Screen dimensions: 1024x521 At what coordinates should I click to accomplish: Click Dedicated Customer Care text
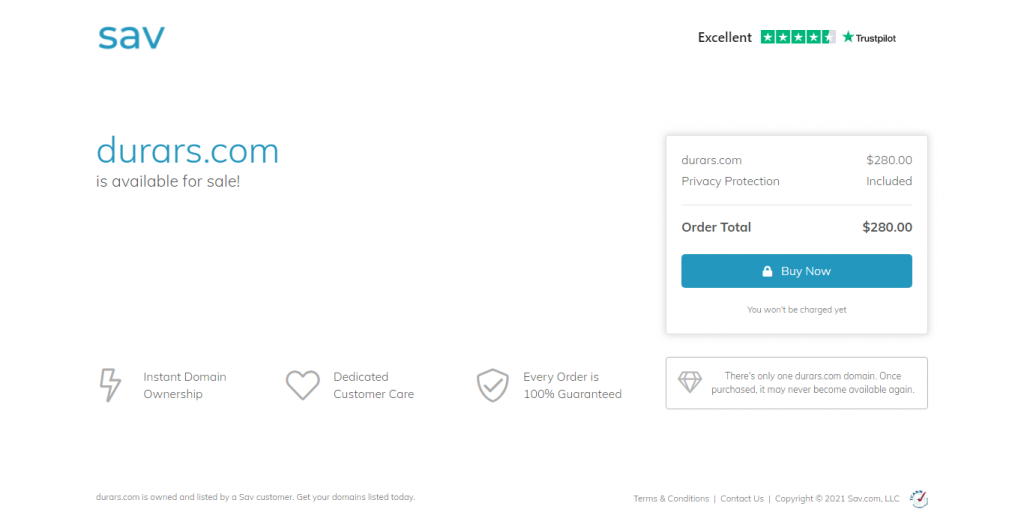click(x=374, y=385)
